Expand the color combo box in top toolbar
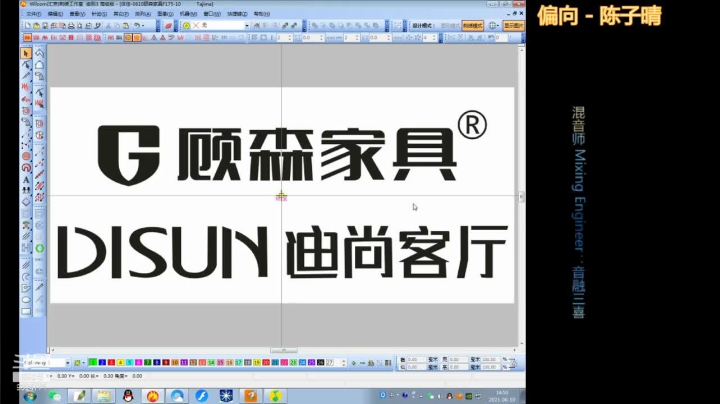 247,26
